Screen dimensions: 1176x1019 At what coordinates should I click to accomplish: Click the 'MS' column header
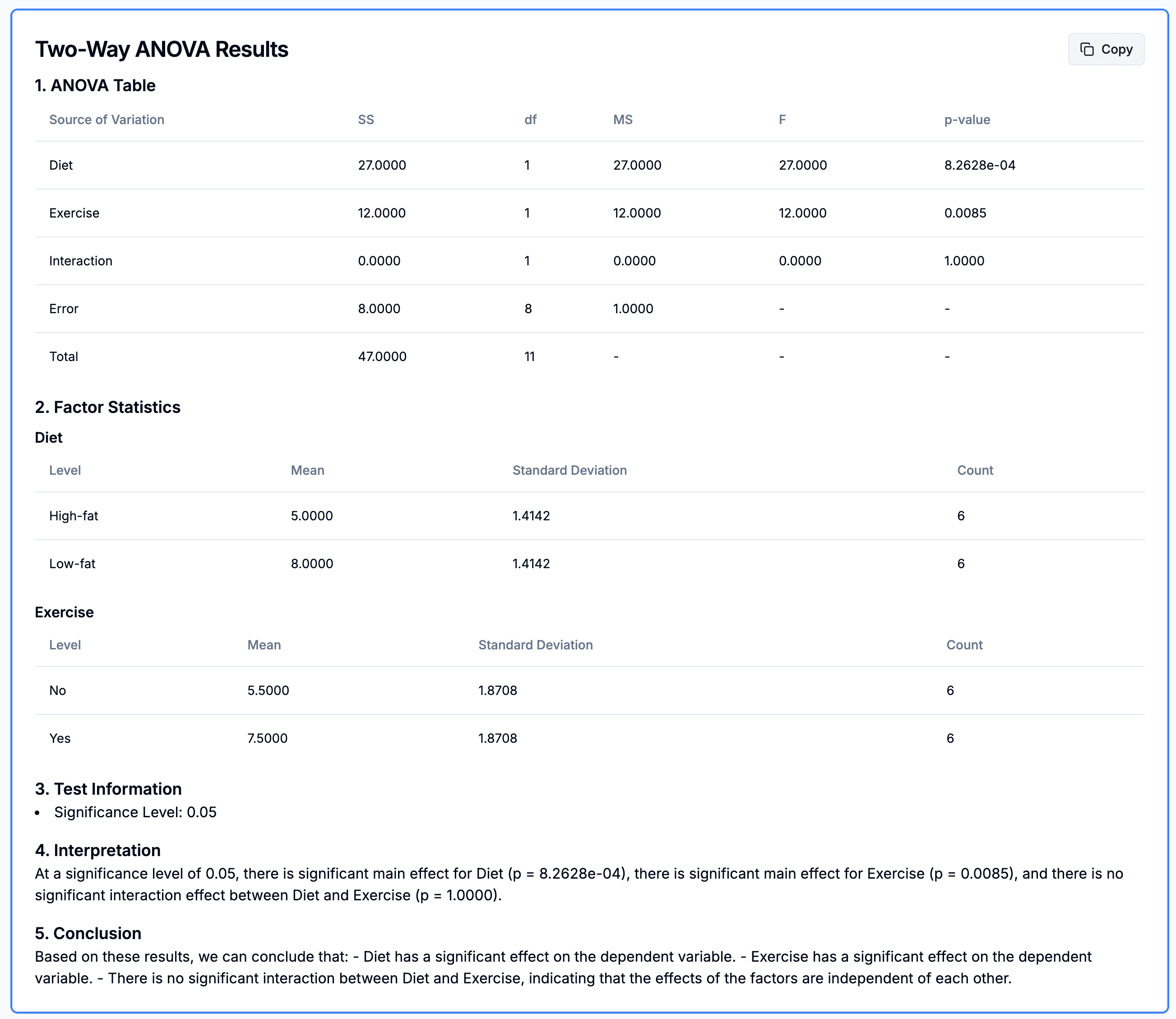(623, 120)
